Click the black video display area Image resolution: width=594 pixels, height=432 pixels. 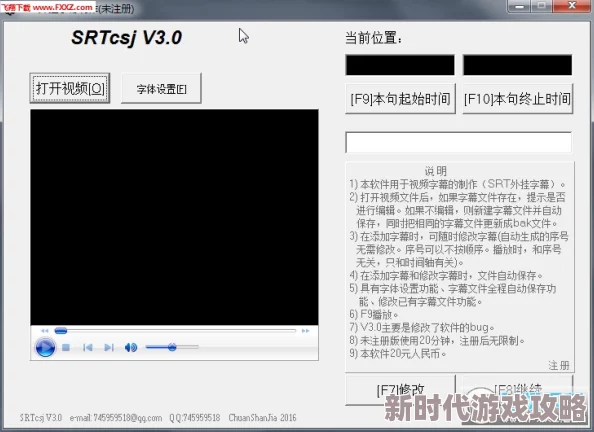[174, 217]
